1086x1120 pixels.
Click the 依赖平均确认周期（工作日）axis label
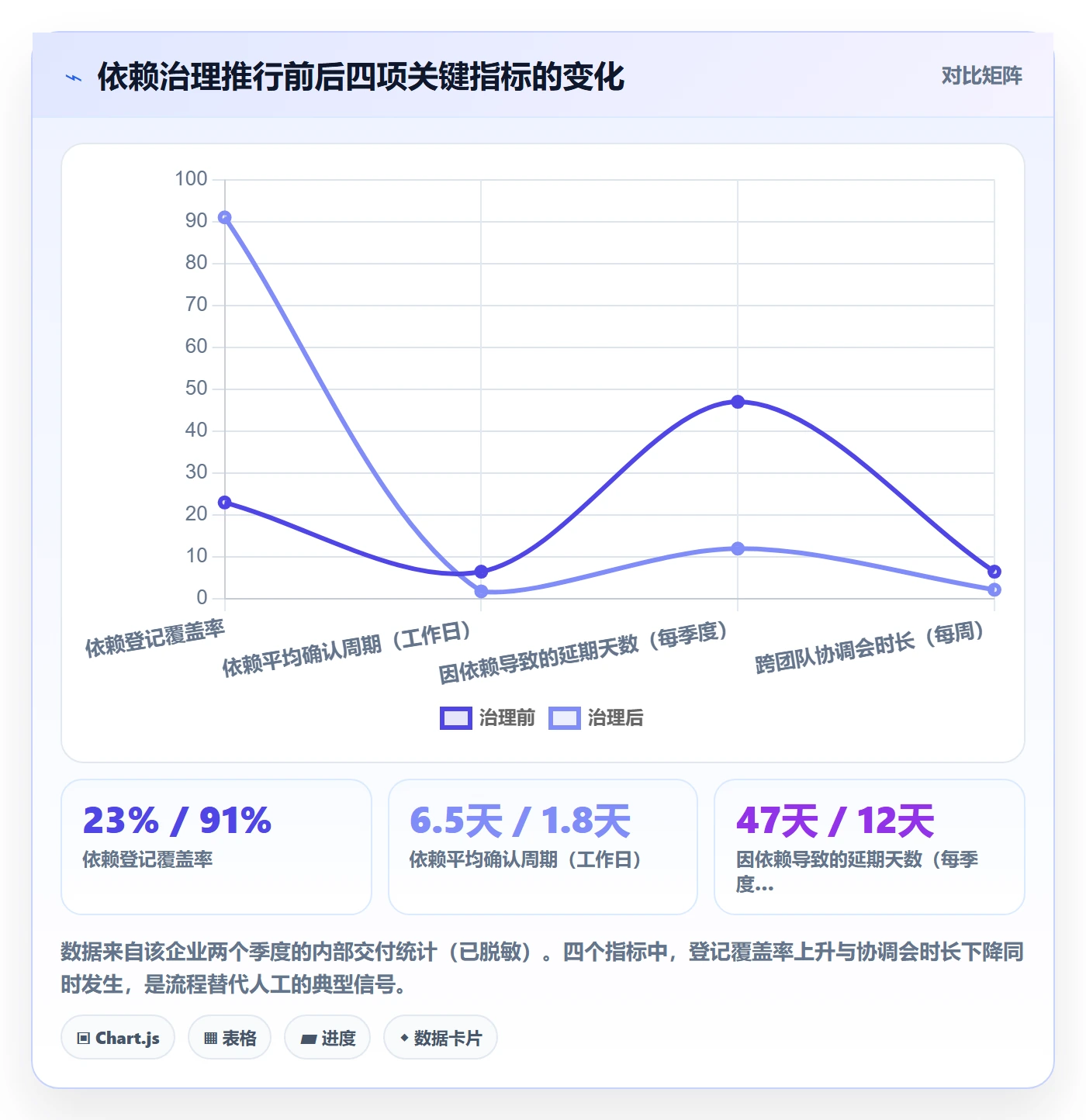347,649
